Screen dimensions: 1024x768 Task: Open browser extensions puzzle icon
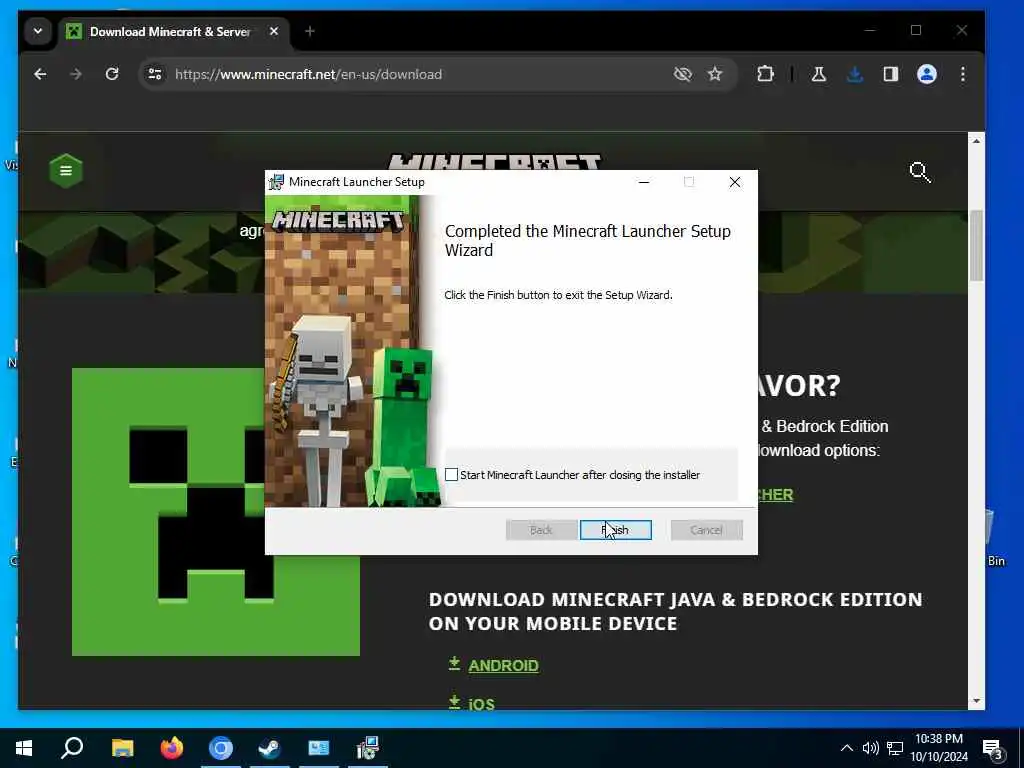pyautogui.click(x=765, y=74)
